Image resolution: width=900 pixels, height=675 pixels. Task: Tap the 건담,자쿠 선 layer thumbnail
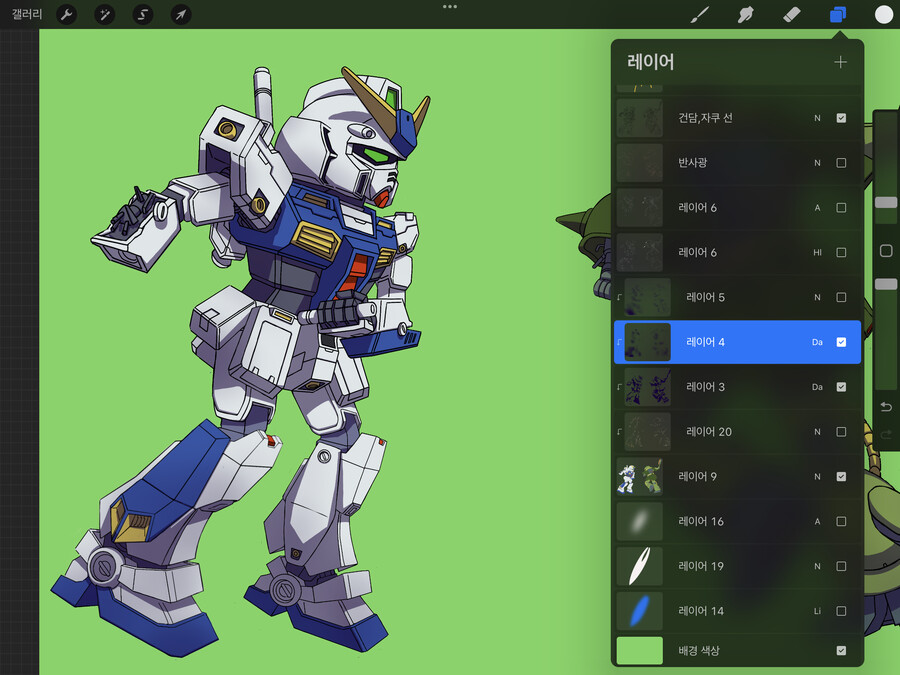639,118
